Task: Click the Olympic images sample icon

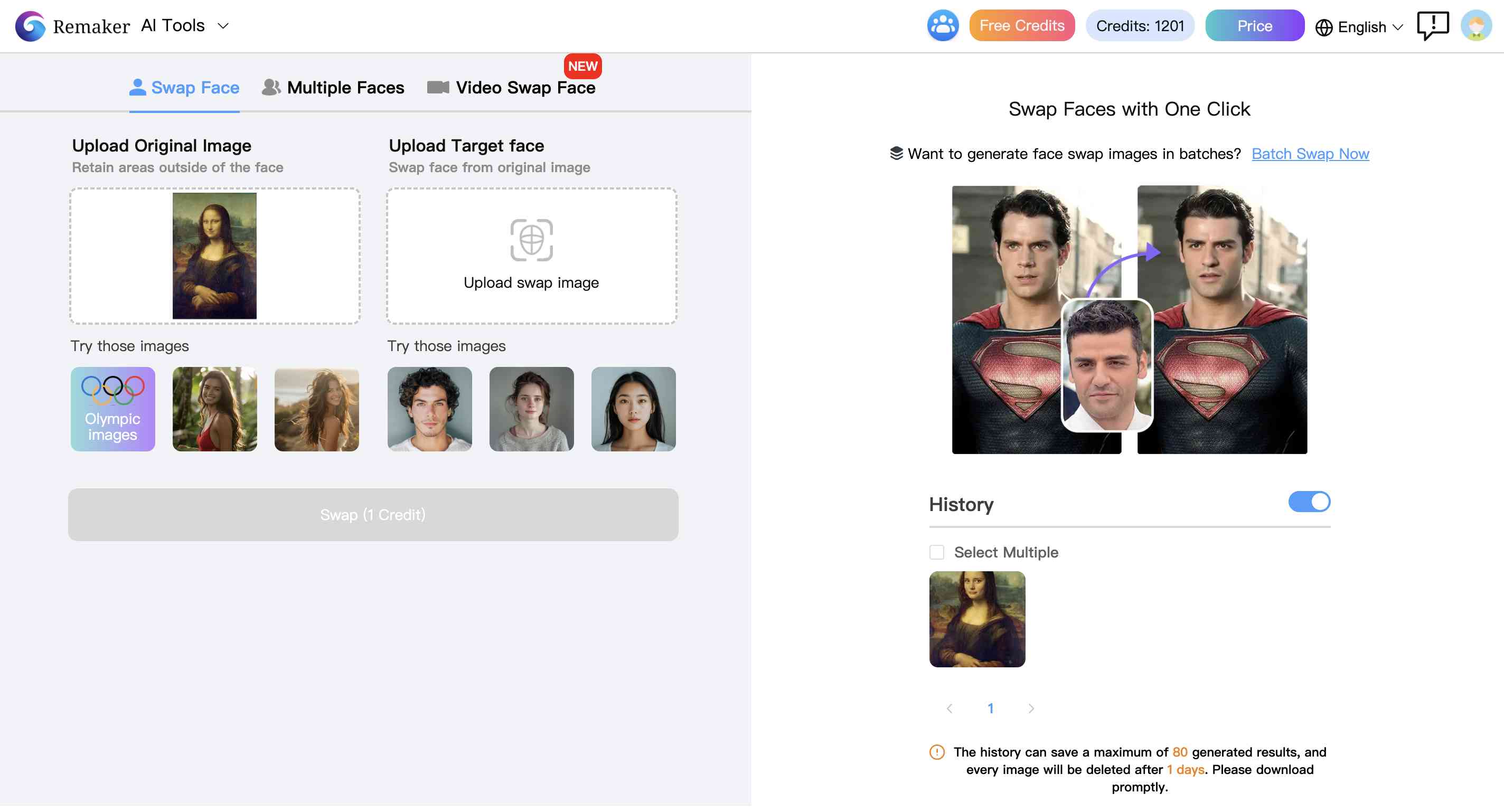Action: (112, 409)
